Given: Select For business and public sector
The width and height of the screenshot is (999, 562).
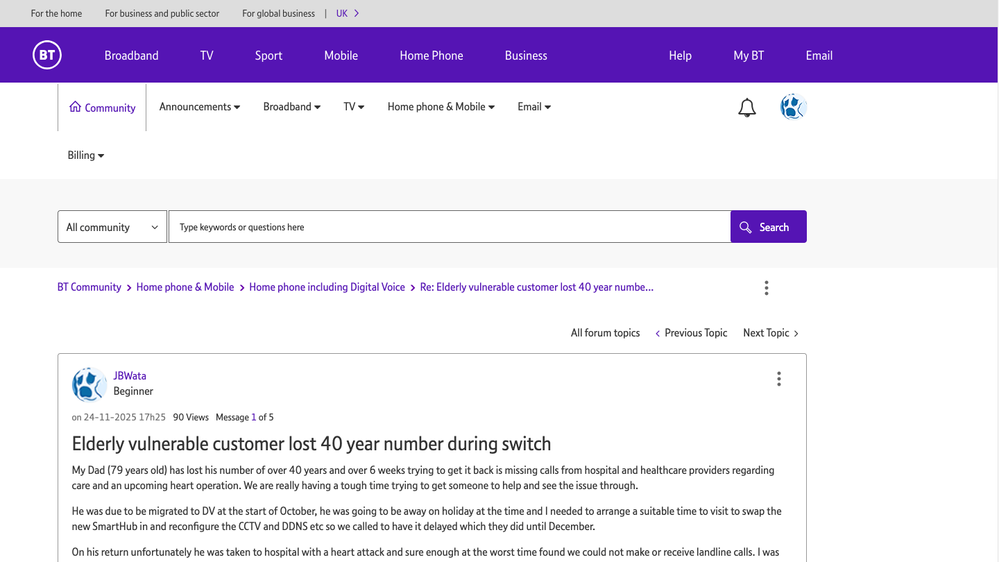Looking at the screenshot, I should coord(162,13).
